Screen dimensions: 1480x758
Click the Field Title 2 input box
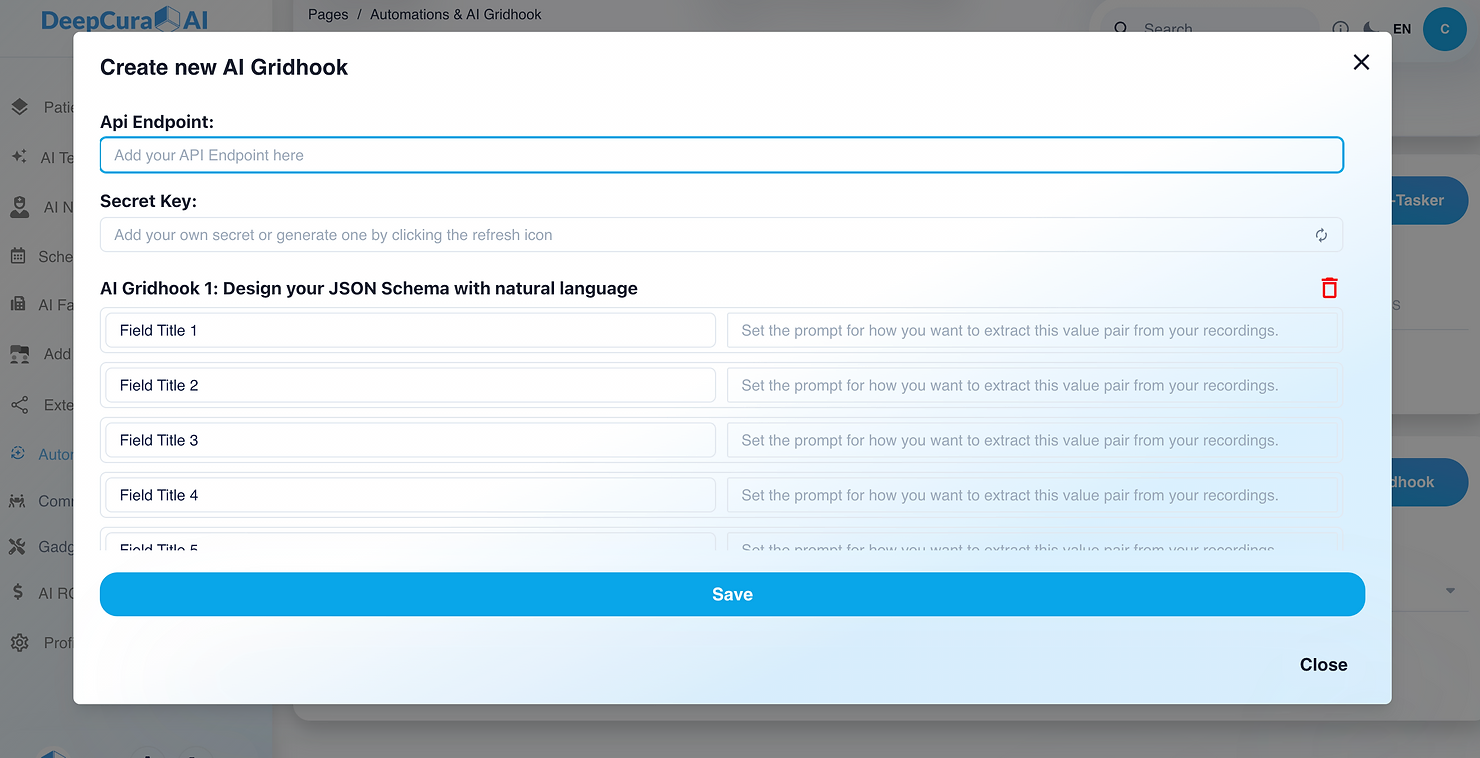click(410, 385)
